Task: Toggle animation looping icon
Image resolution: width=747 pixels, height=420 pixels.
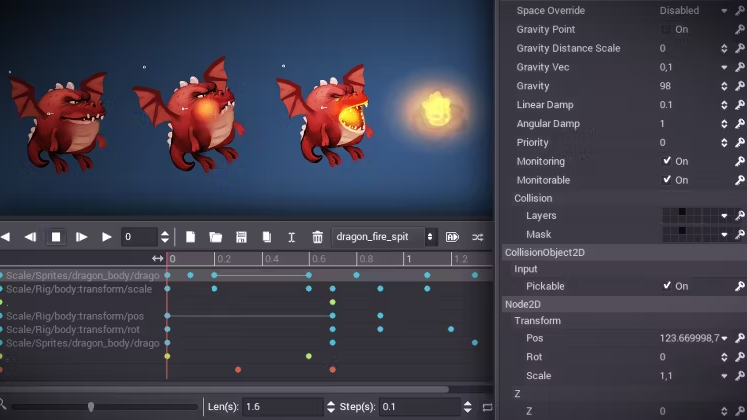Action: coord(487,407)
